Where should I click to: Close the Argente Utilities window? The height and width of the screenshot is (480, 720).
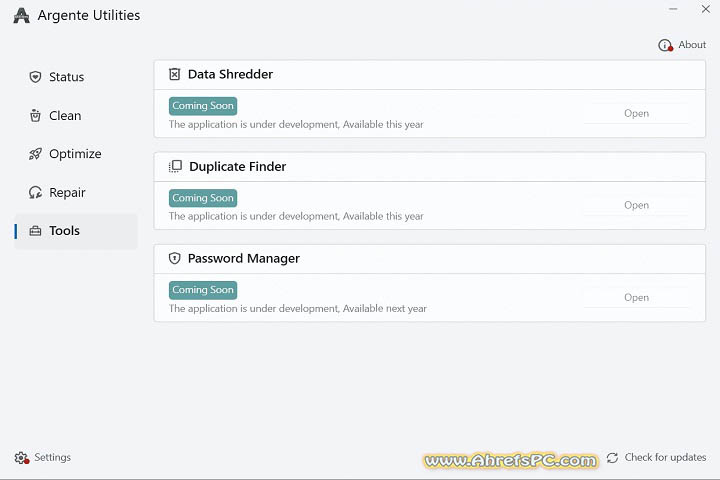[706, 9]
